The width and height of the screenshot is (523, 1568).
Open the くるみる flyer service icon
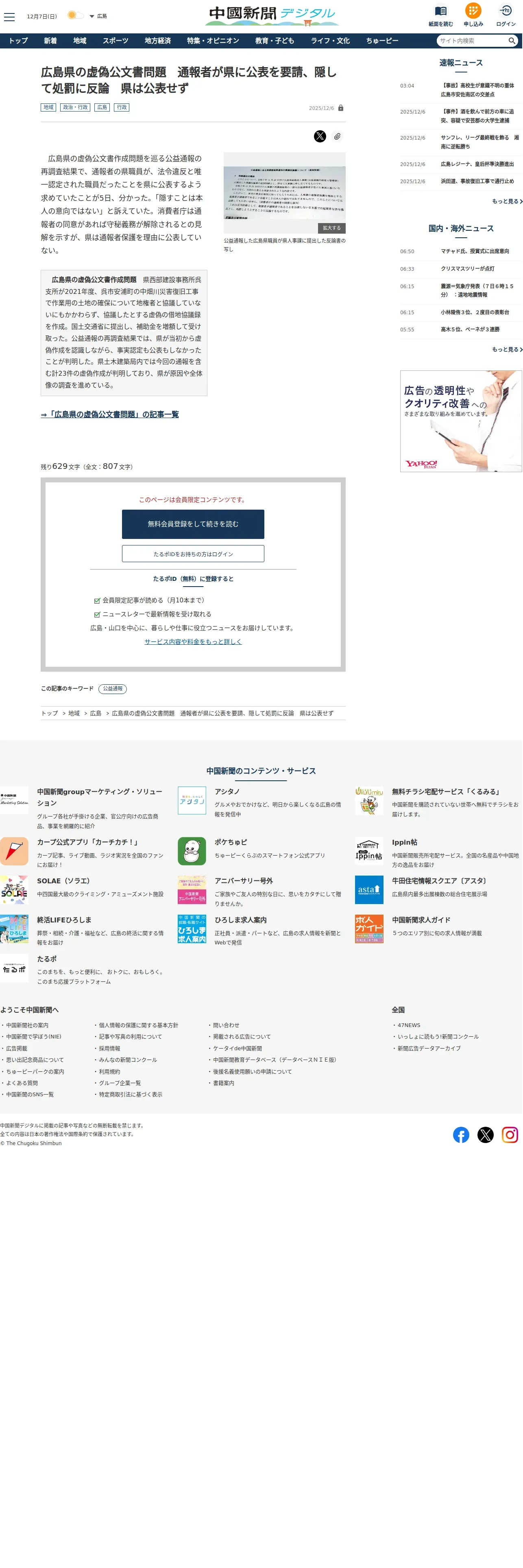pyautogui.click(x=369, y=801)
